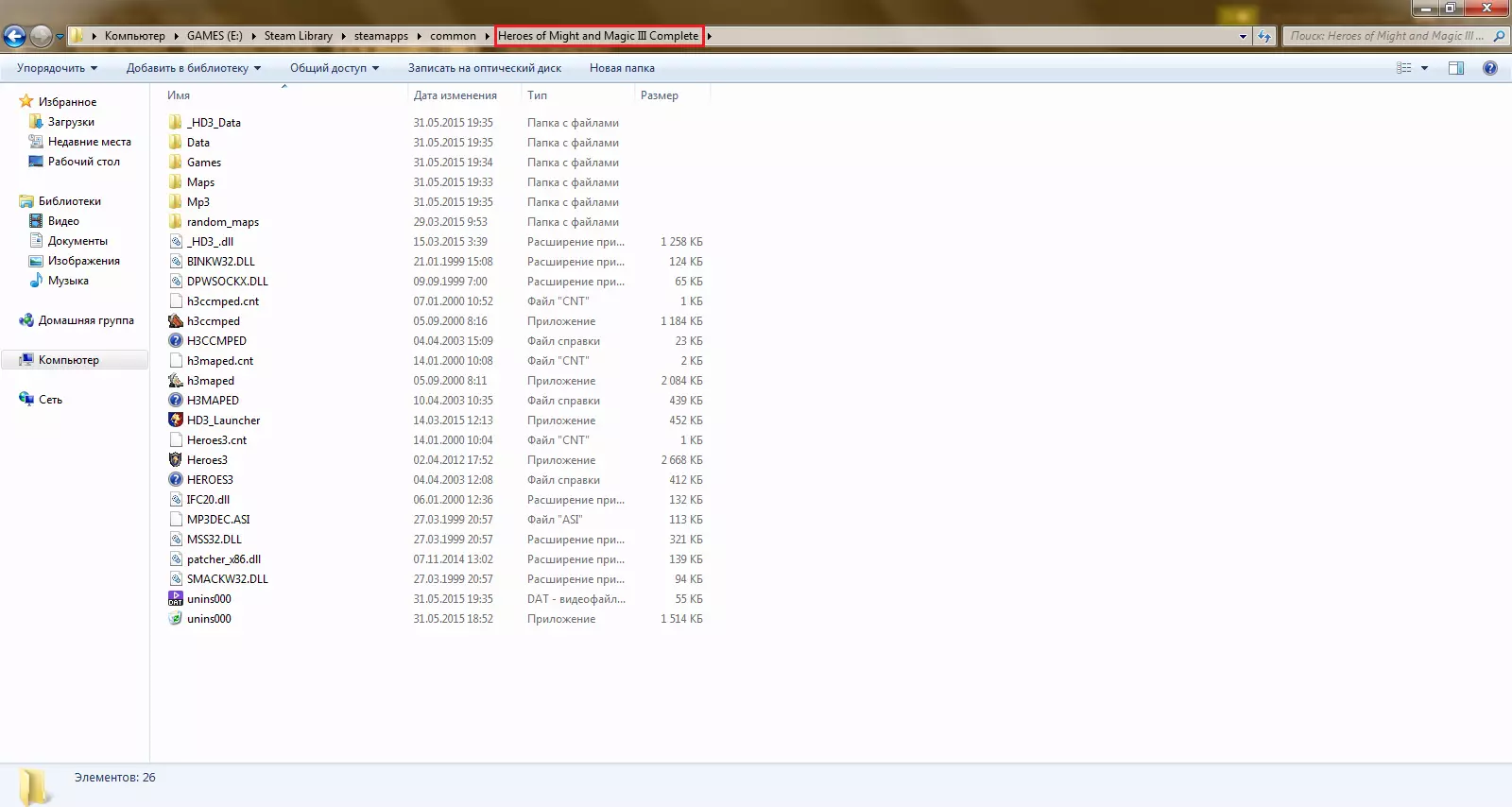1512x807 pixels.
Task: Select the Maps folder icon
Action: coord(176,181)
